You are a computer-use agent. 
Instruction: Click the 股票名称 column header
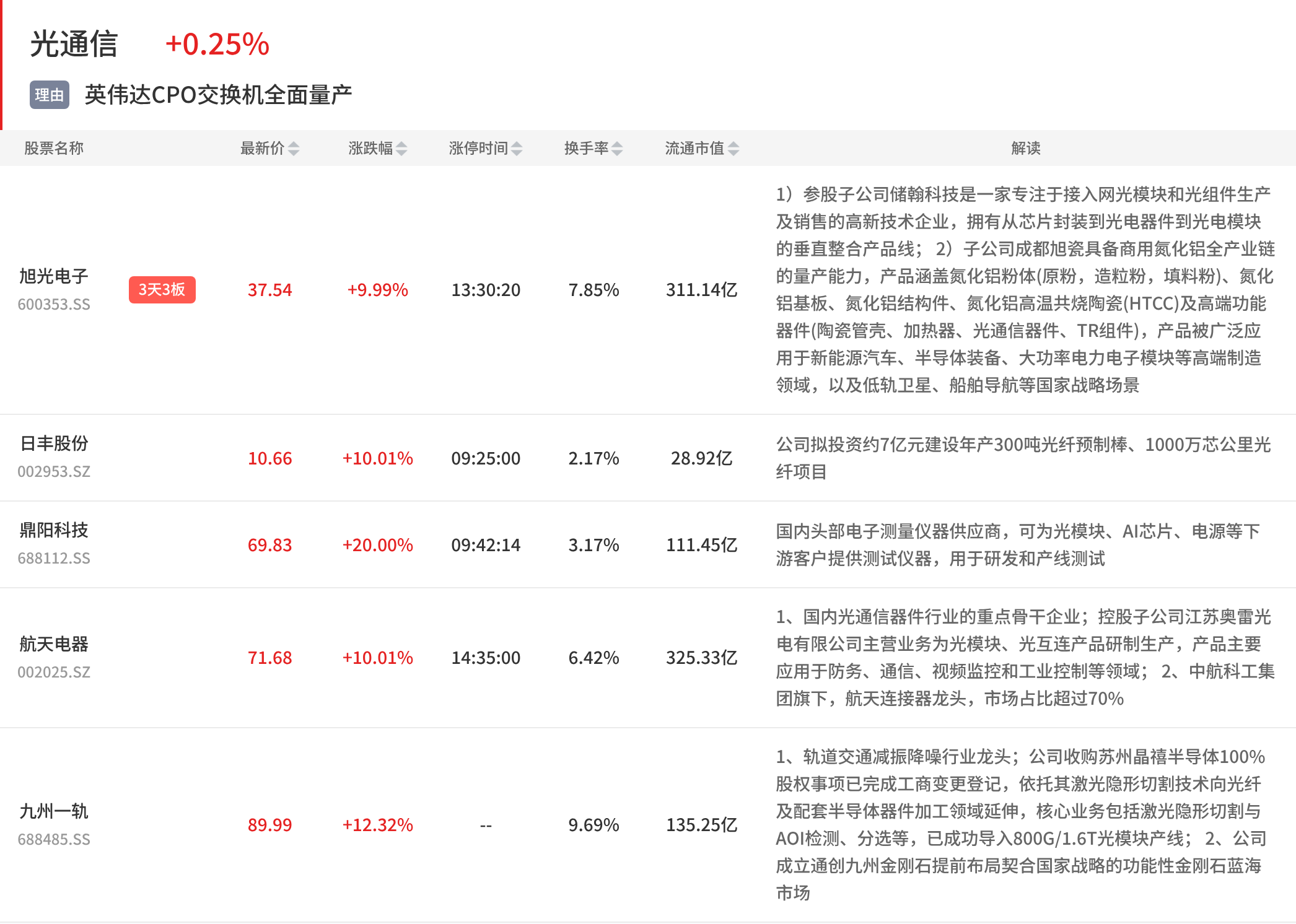(54, 149)
